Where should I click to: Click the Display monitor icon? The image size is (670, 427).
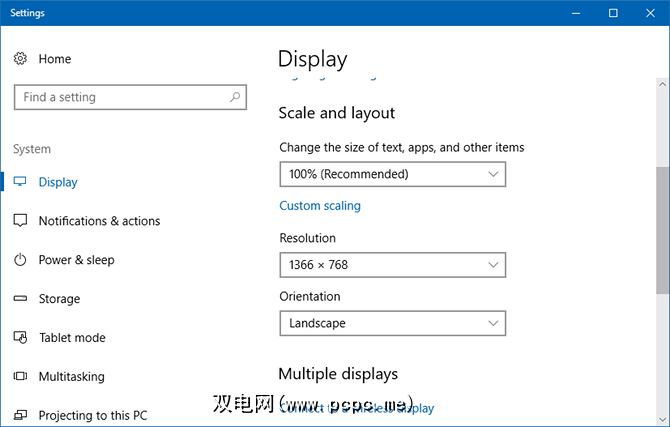coord(20,182)
